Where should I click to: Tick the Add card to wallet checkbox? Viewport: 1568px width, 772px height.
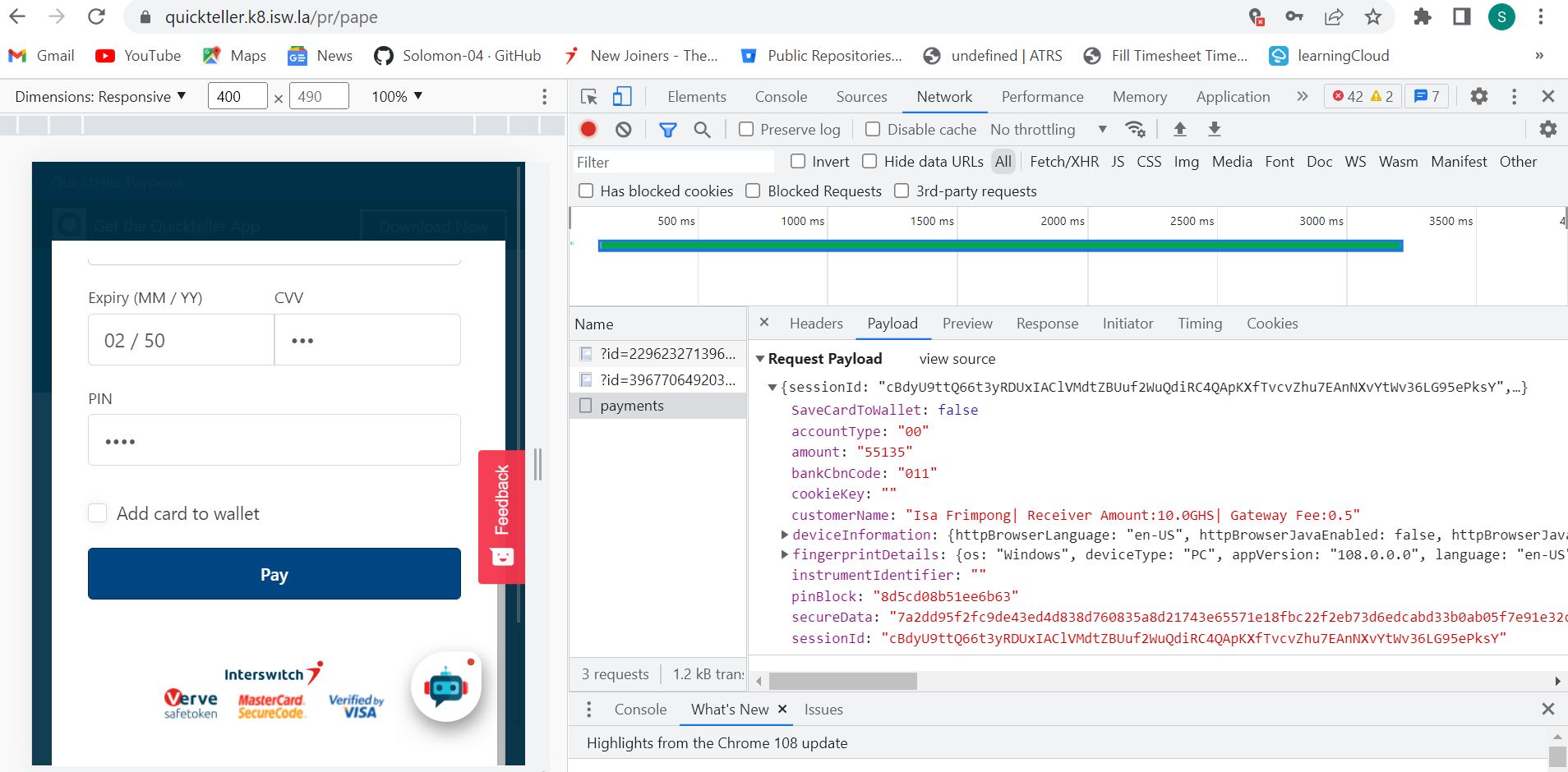[98, 513]
